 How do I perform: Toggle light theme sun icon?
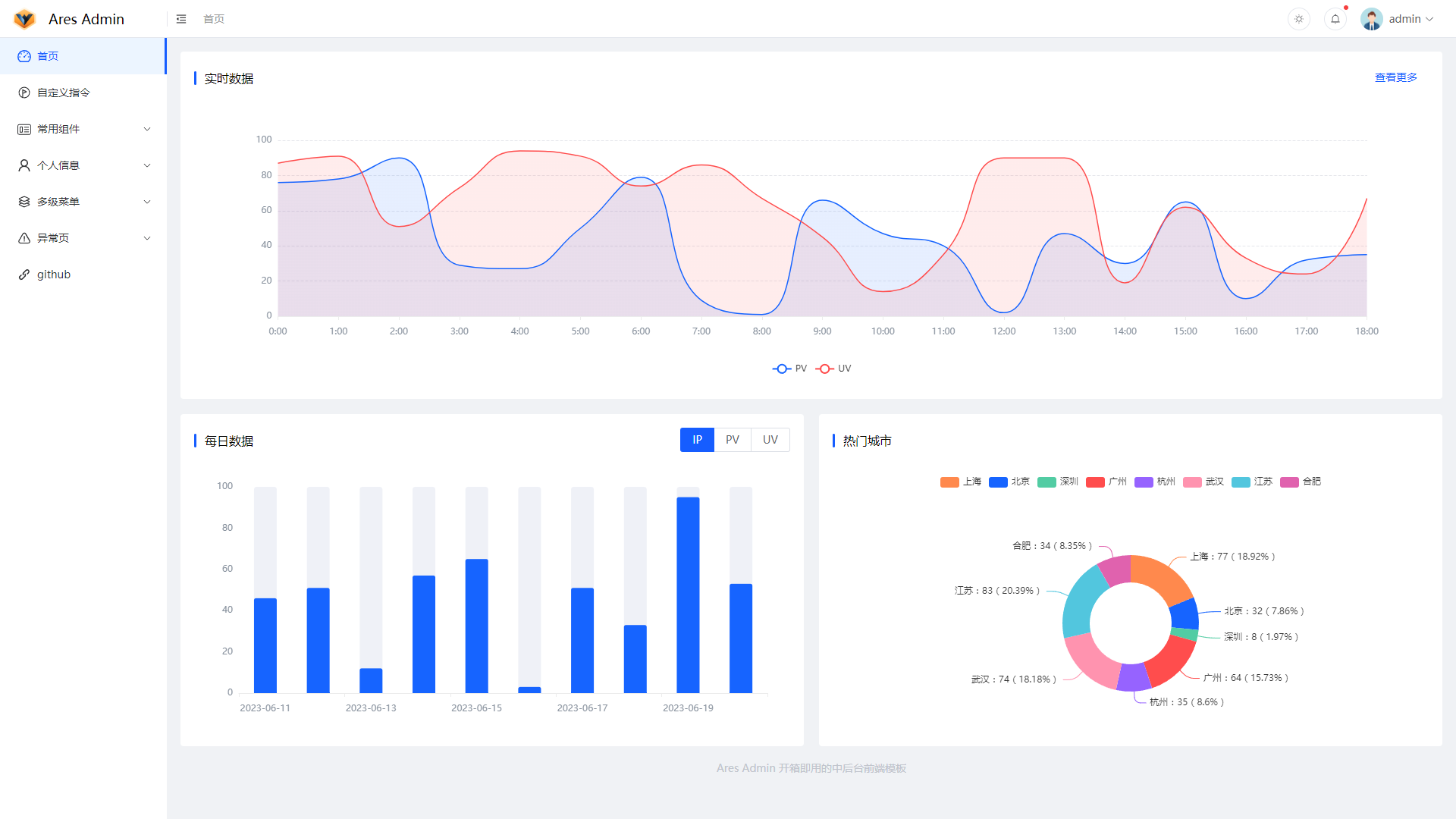[1299, 19]
